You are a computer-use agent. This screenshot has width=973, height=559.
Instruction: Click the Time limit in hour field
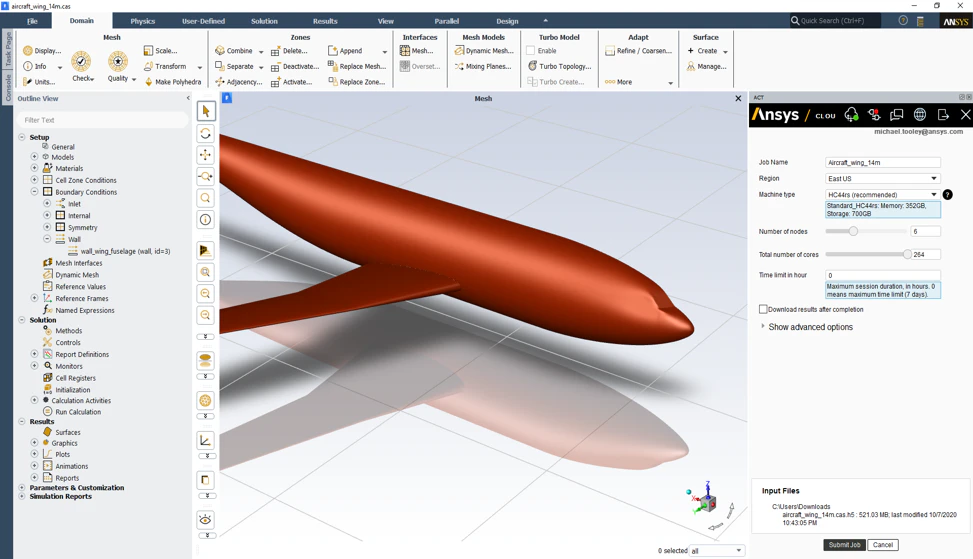(883, 275)
